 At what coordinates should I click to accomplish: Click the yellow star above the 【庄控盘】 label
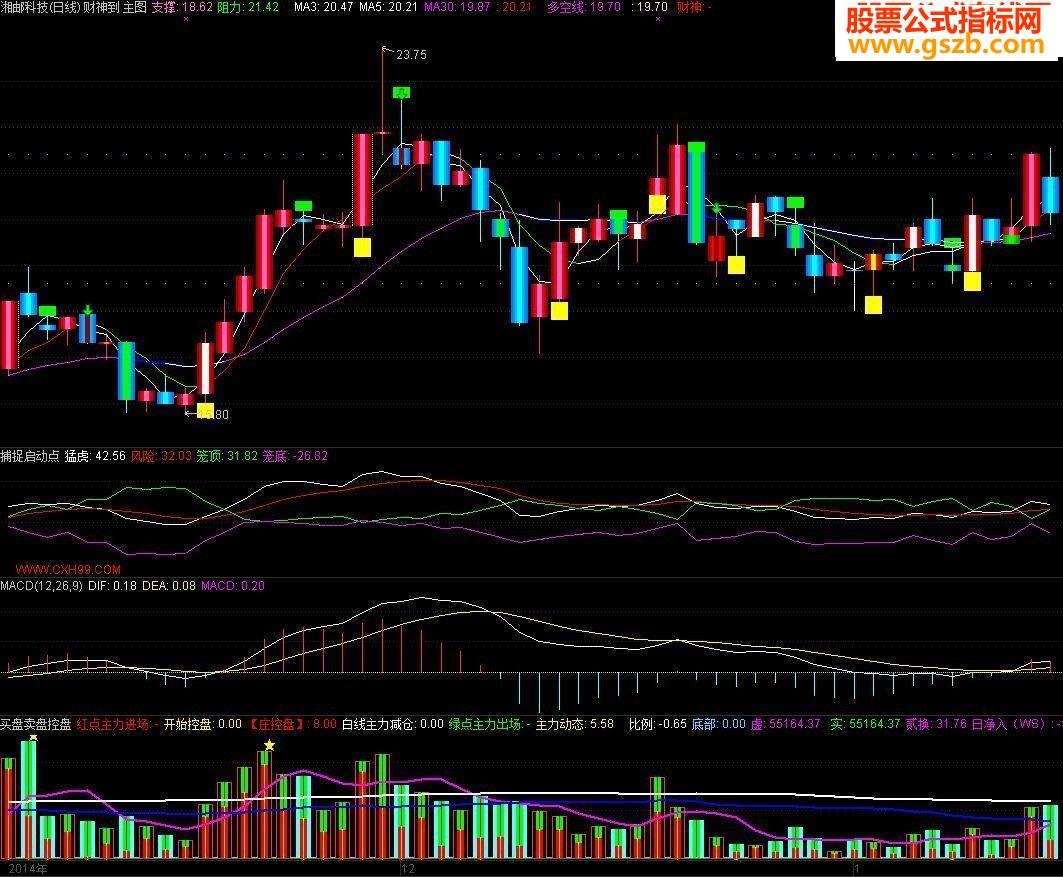coord(269,746)
